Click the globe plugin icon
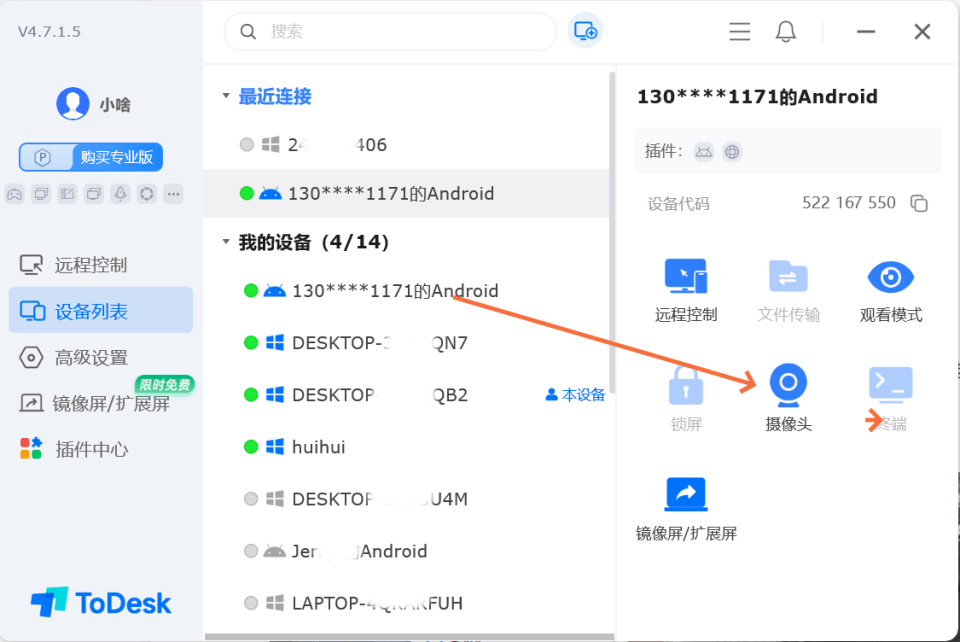The height and width of the screenshot is (642, 960). [732, 151]
